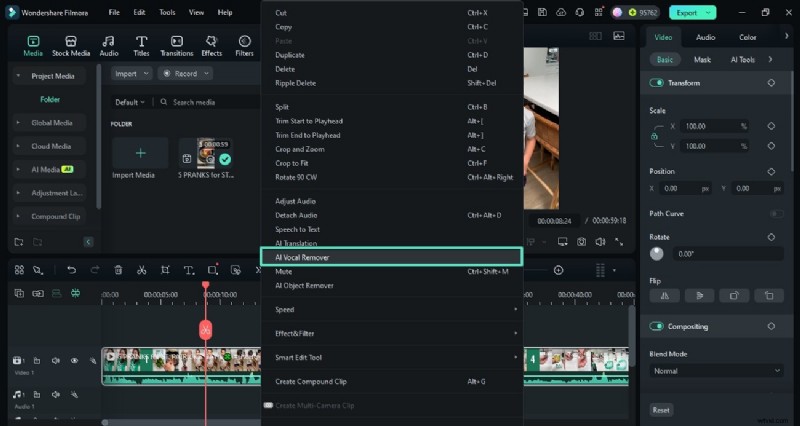
Task: Open the Titles tab
Action: (141, 45)
